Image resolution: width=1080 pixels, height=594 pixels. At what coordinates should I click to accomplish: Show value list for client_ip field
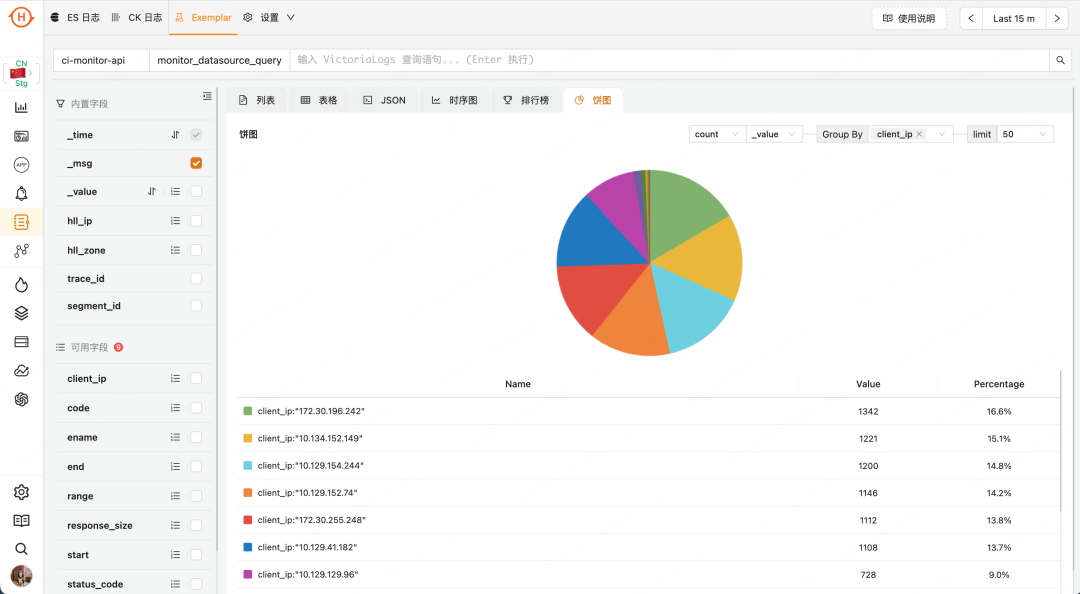click(x=176, y=378)
